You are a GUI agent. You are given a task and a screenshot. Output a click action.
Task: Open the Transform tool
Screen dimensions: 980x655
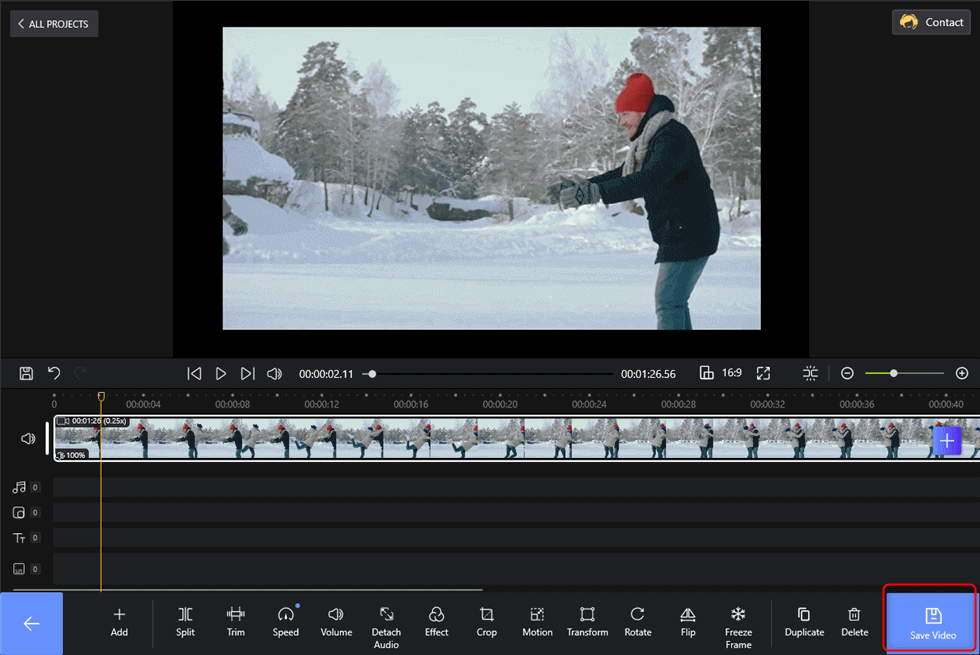click(588, 622)
